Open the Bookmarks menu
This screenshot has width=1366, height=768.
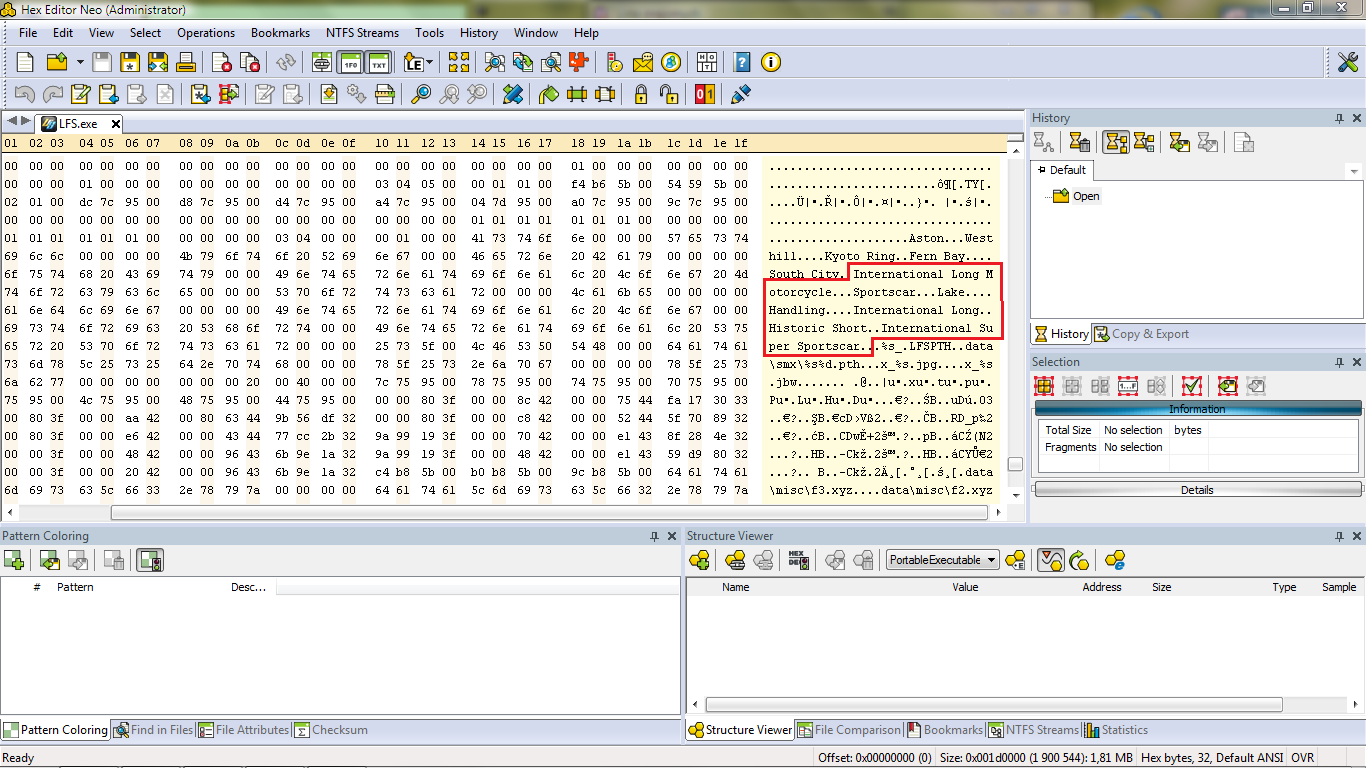point(280,33)
